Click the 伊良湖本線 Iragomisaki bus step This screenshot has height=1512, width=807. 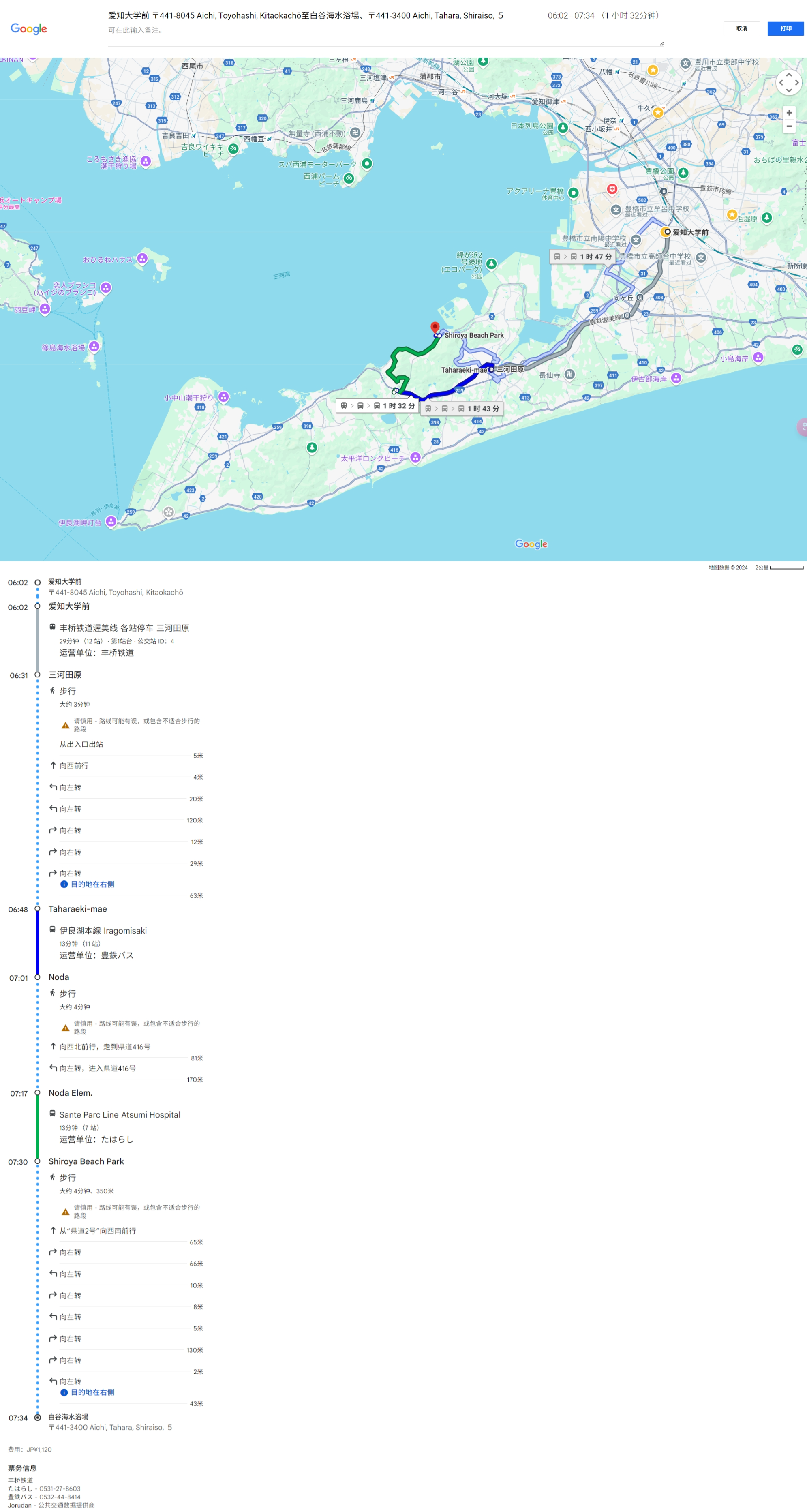coord(103,930)
